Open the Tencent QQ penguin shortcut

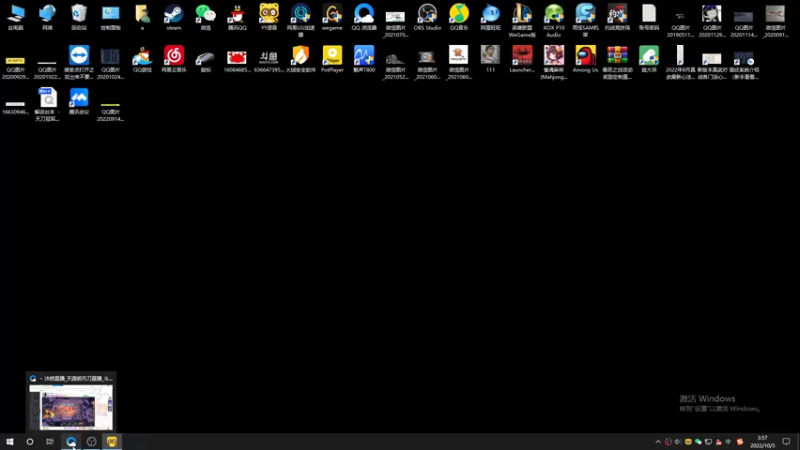237,17
